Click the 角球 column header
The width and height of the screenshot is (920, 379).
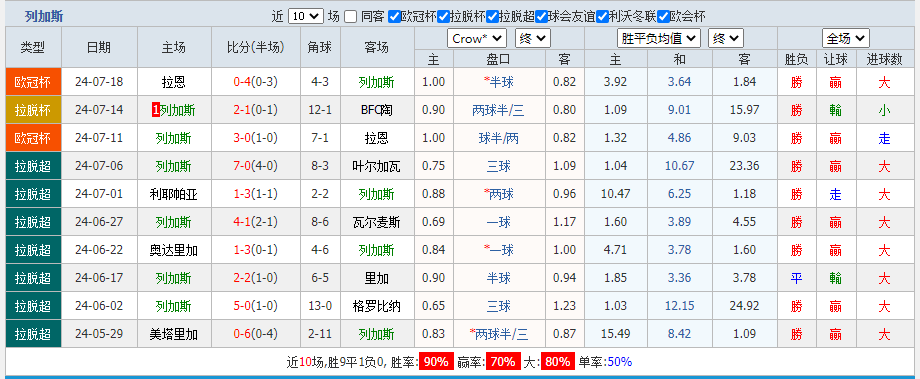[x=320, y=48]
